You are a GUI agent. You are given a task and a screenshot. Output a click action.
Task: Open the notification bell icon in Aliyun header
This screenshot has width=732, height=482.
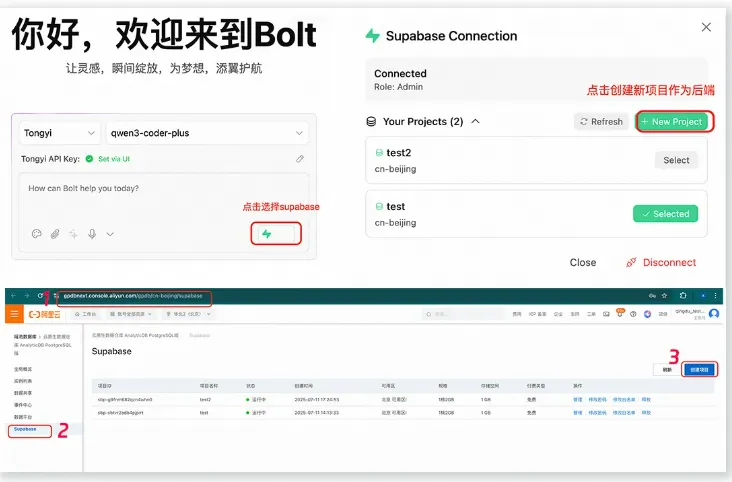tap(619, 314)
